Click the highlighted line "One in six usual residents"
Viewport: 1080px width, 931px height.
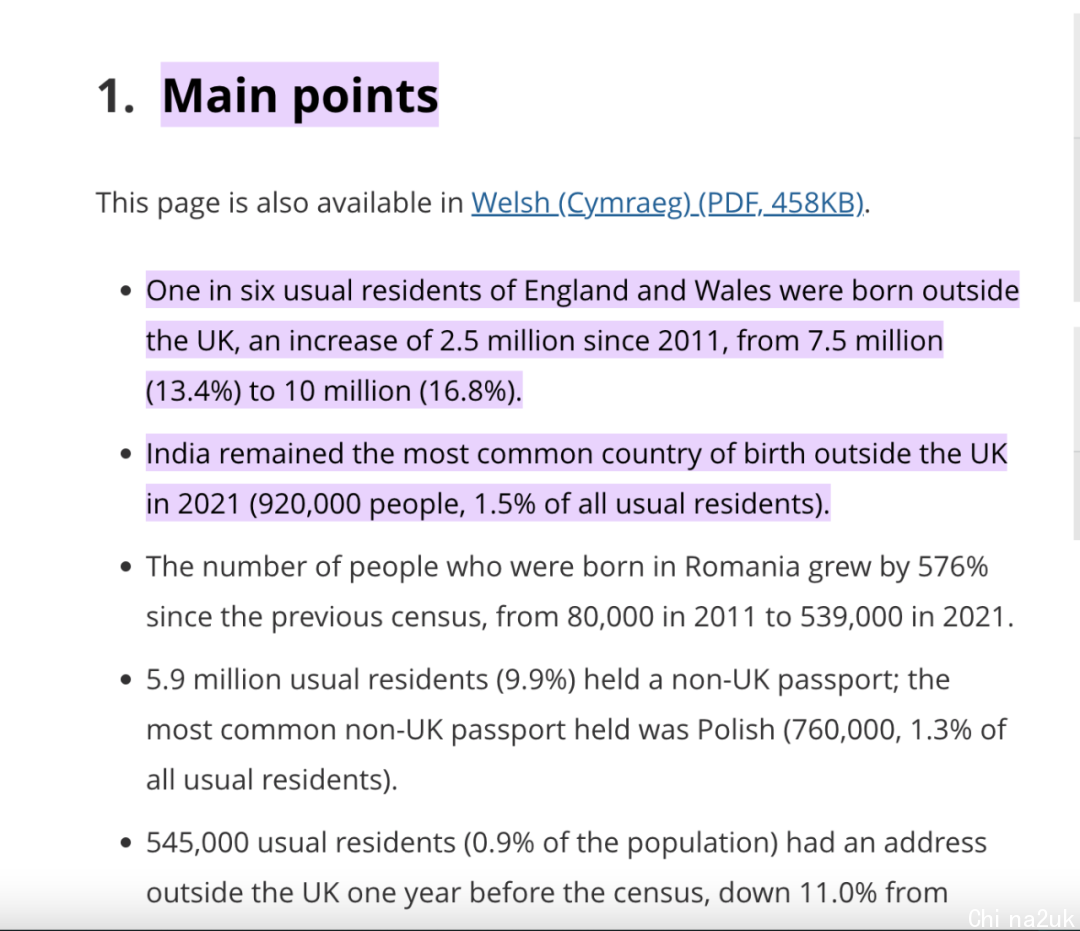[x=582, y=291]
